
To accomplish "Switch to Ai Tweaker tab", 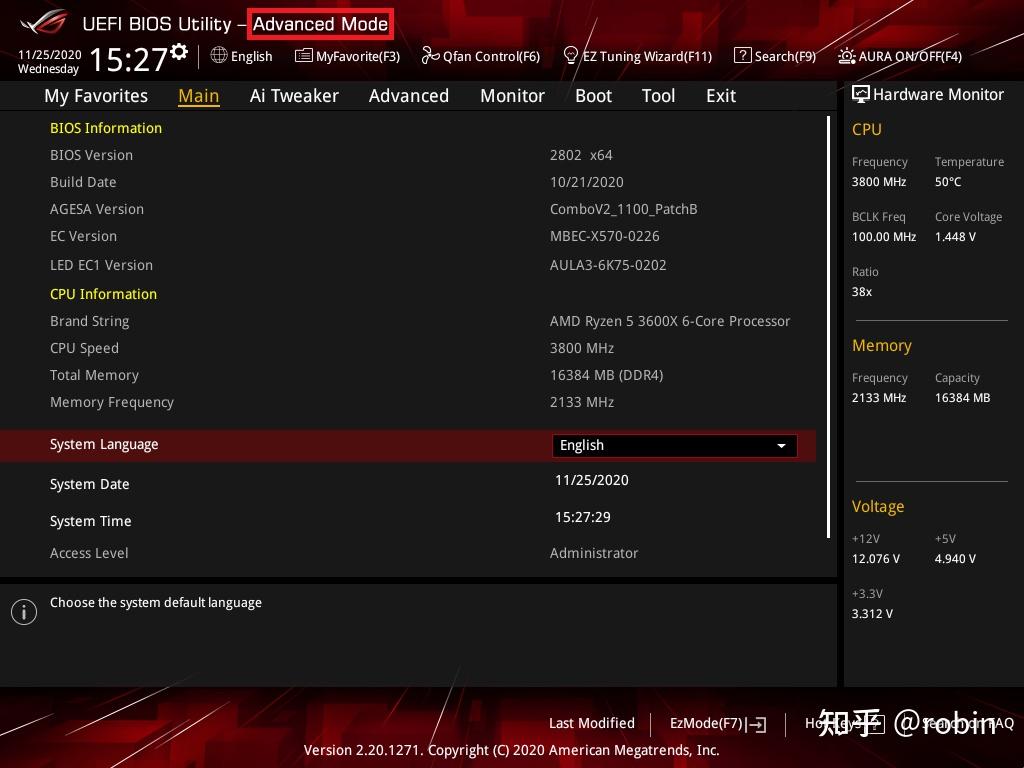I will tap(294, 96).
